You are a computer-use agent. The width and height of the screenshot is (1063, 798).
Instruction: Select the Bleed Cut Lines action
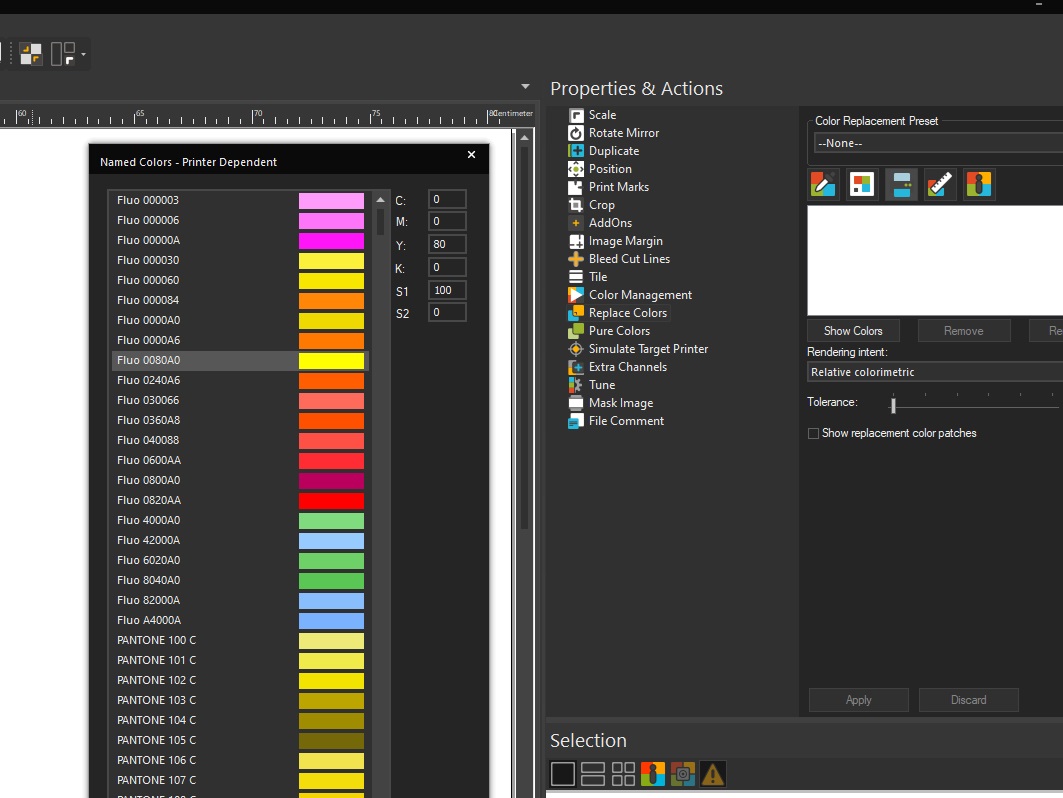(x=629, y=259)
